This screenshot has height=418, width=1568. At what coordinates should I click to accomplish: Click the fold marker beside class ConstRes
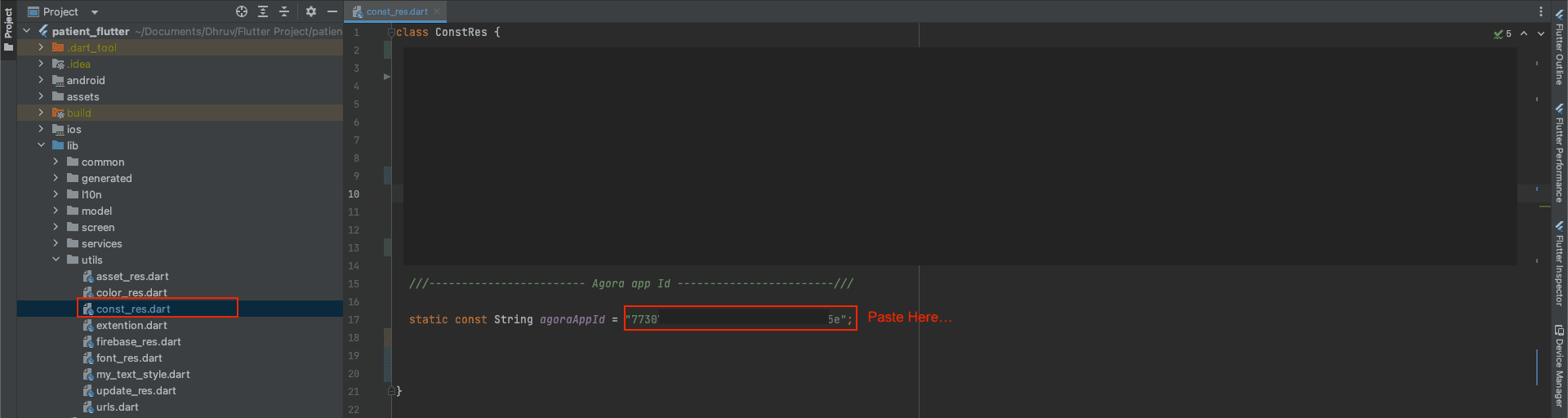(x=390, y=32)
